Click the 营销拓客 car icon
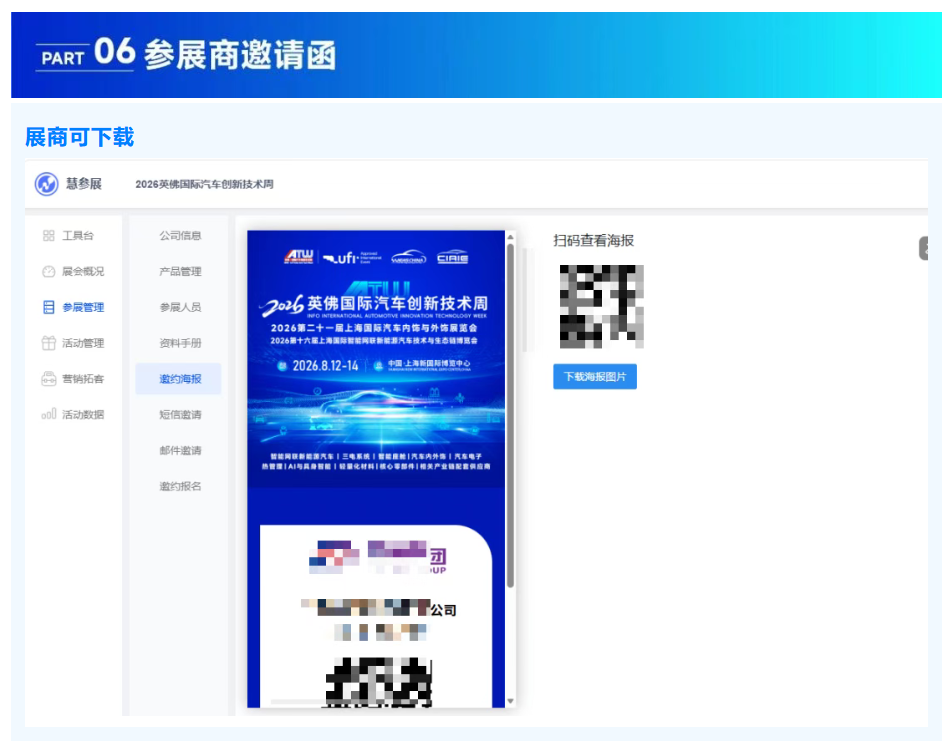Viewport: 951px width, 753px height. (x=49, y=379)
